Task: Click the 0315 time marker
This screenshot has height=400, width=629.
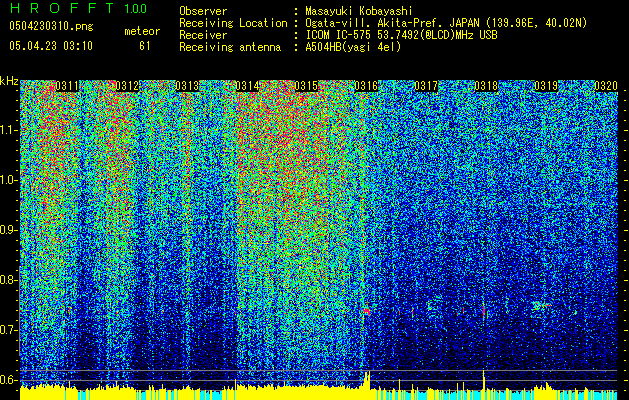Action: click(306, 86)
